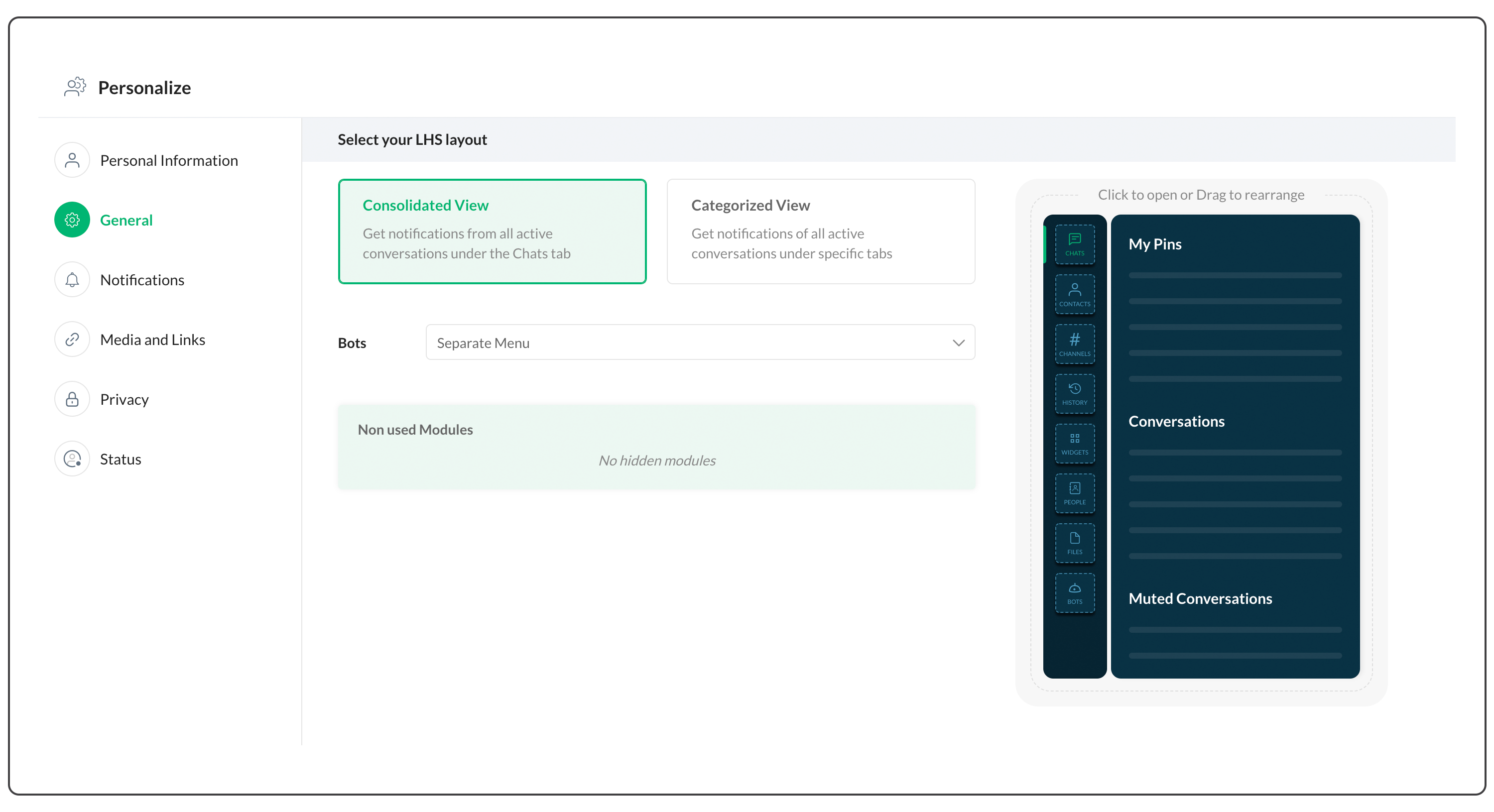Click the General gear icon

pyautogui.click(x=72, y=220)
